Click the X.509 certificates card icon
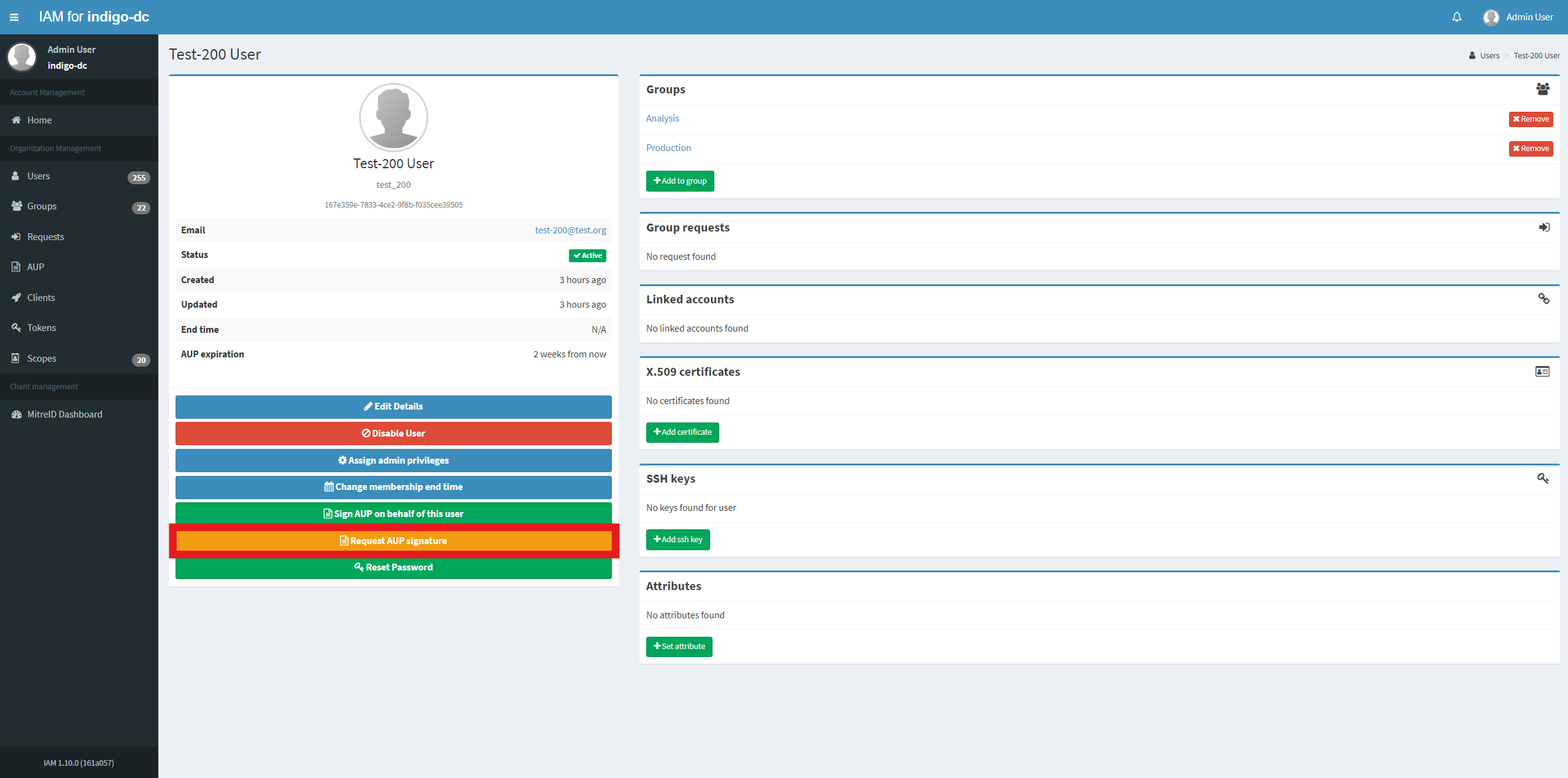 [x=1542, y=371]
